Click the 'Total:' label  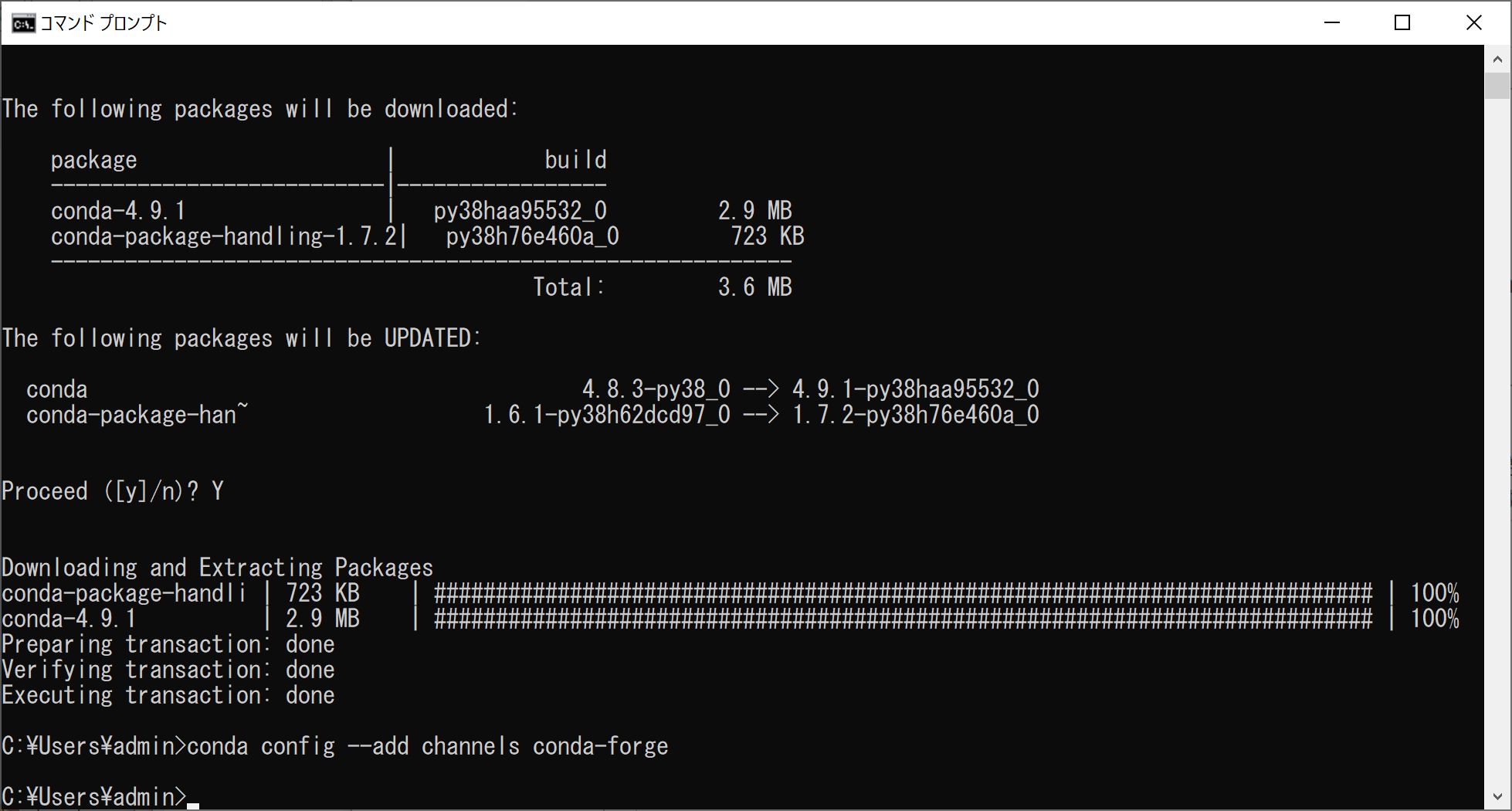tap(569, 287)
